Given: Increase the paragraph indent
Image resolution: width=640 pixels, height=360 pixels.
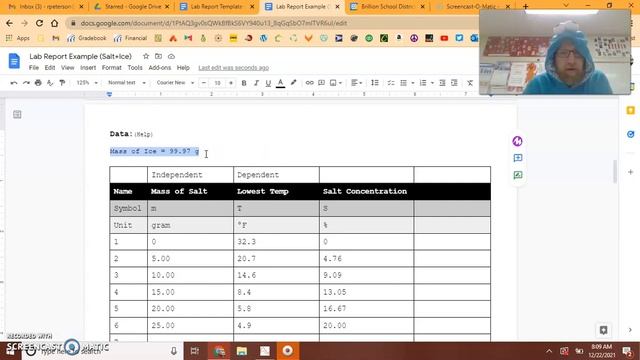Looking at the screenshot, I should click(x=454, y=83).
